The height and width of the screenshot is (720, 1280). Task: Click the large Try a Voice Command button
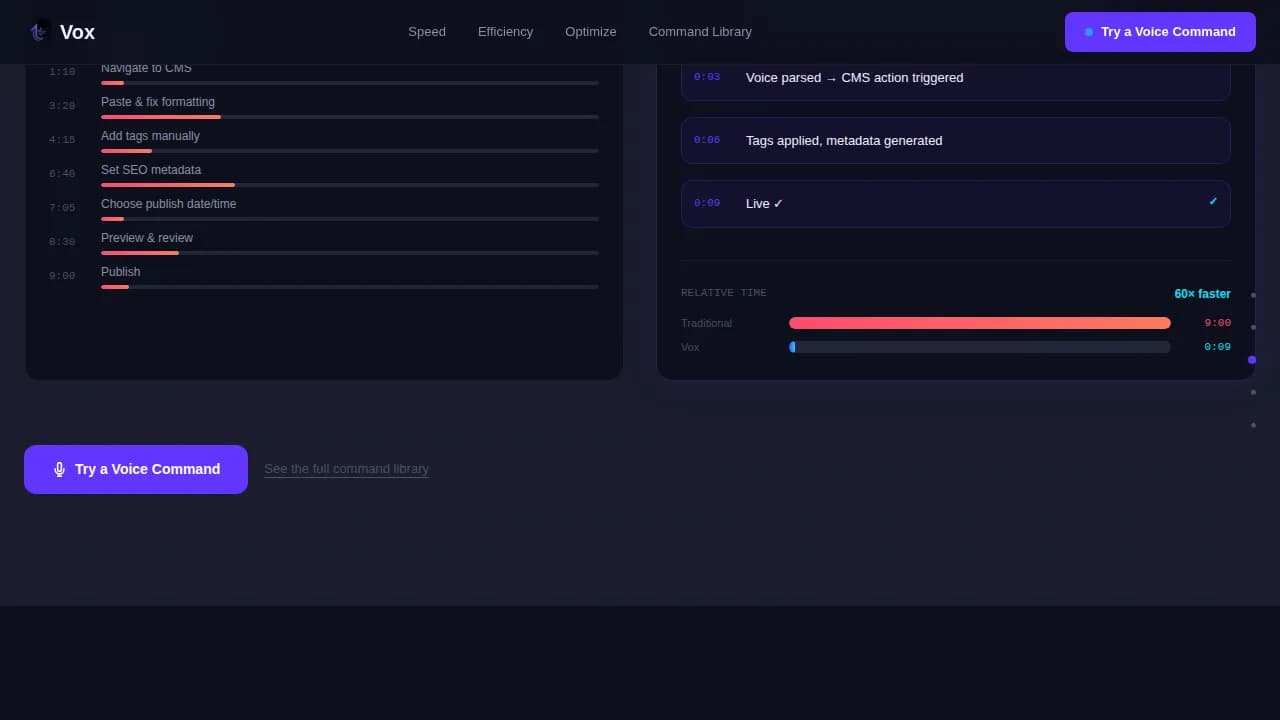pyautogui.click(x=136, y=469)
